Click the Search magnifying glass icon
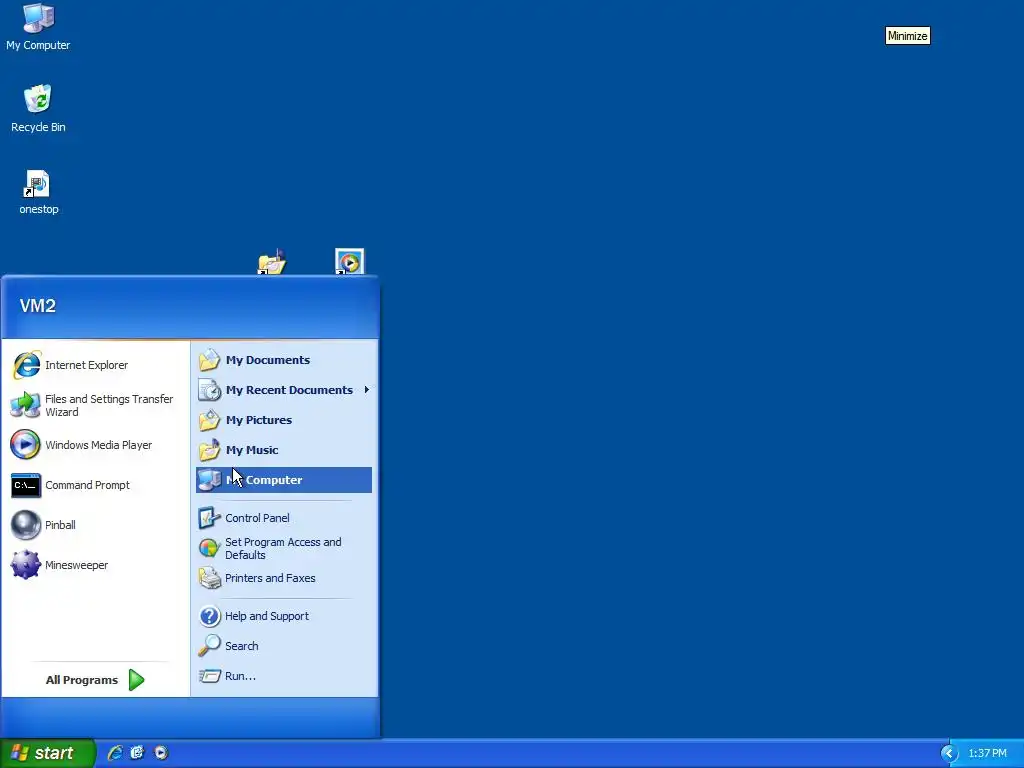 click(x=210, y=646)
